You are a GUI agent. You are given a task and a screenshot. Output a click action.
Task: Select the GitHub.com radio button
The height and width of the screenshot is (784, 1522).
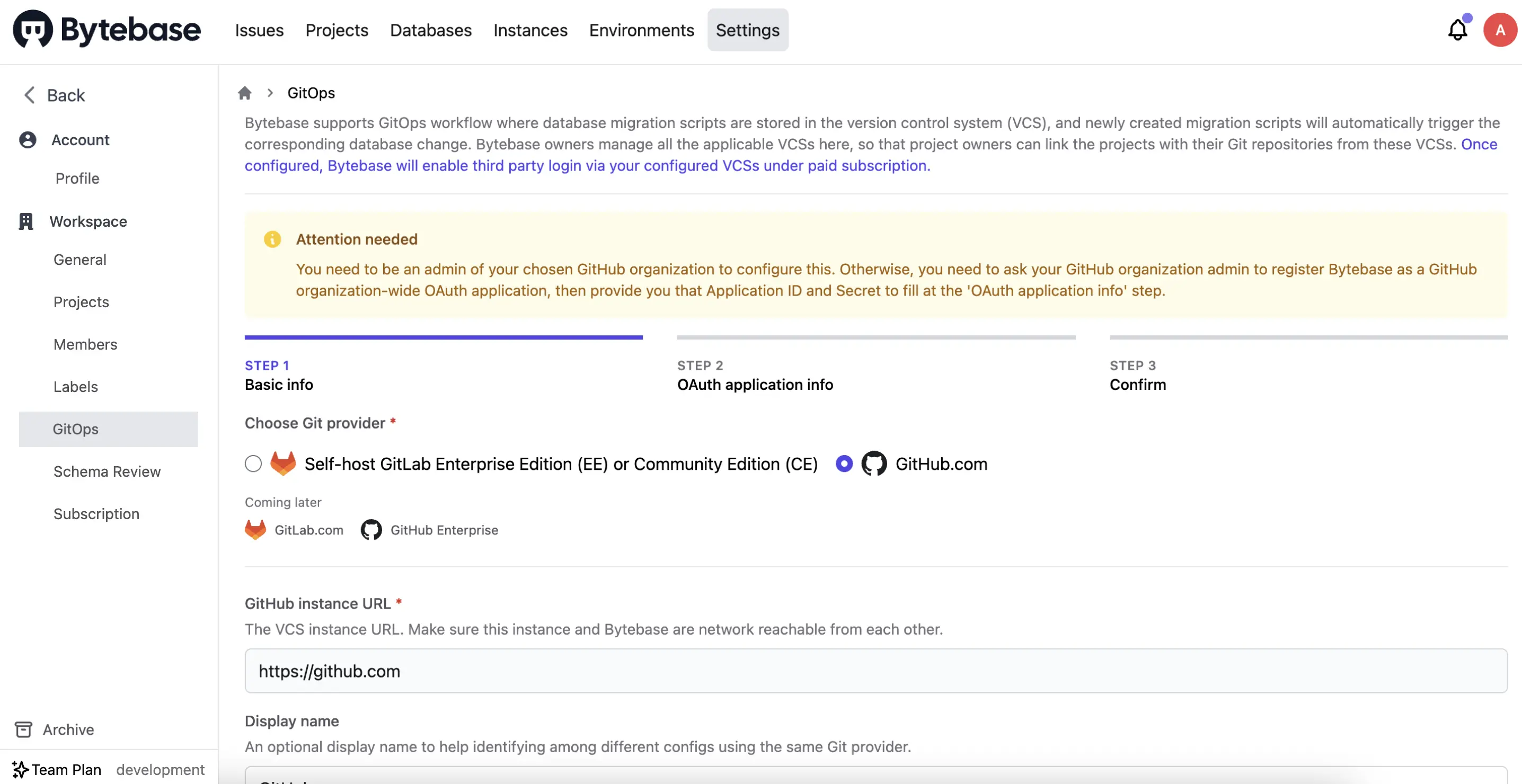click(844, 464)
